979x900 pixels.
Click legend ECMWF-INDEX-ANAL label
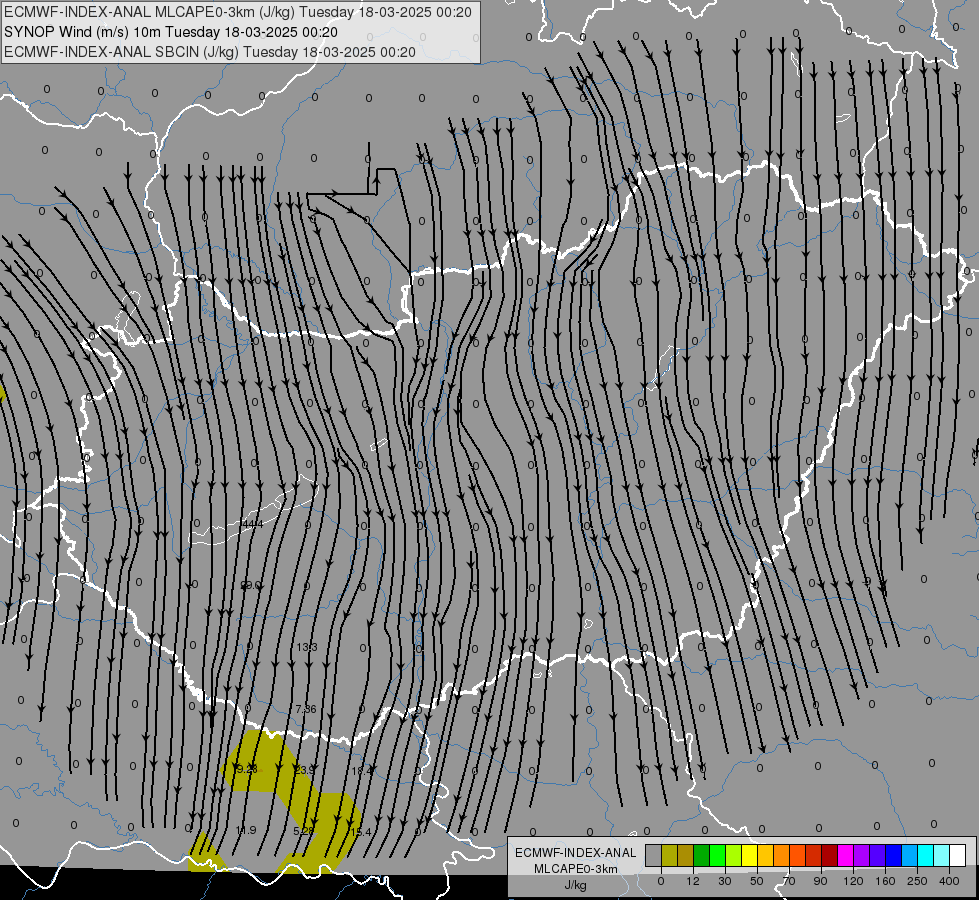575,853
